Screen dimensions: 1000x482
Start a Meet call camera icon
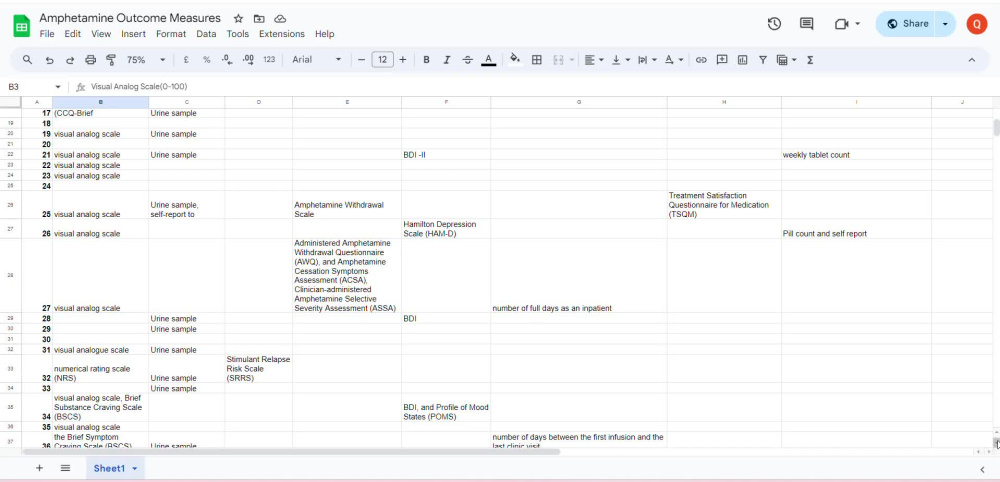click(x=842, y=24)
